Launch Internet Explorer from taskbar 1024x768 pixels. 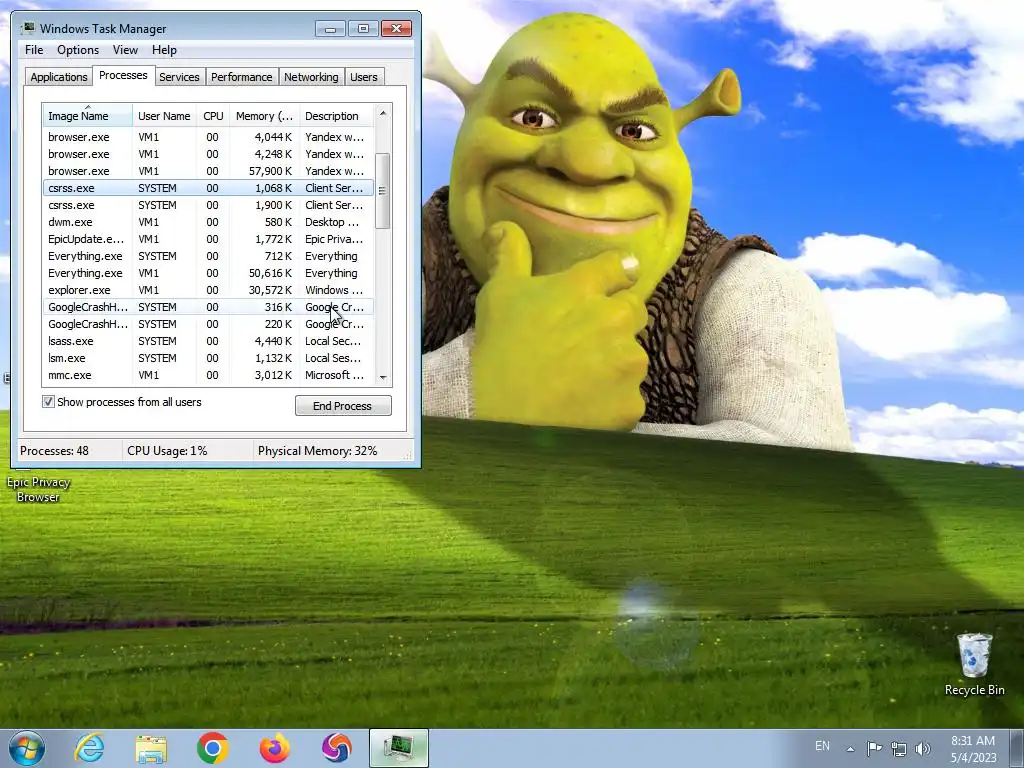point(89,748)
